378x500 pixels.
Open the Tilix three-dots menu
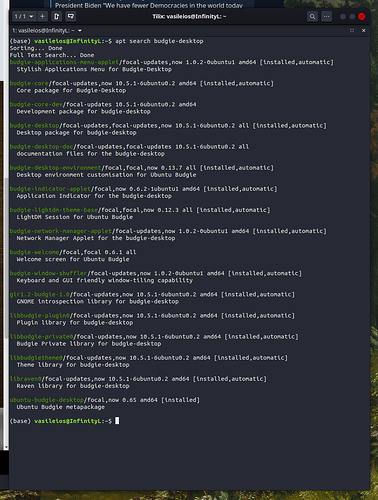coord(327,16)
